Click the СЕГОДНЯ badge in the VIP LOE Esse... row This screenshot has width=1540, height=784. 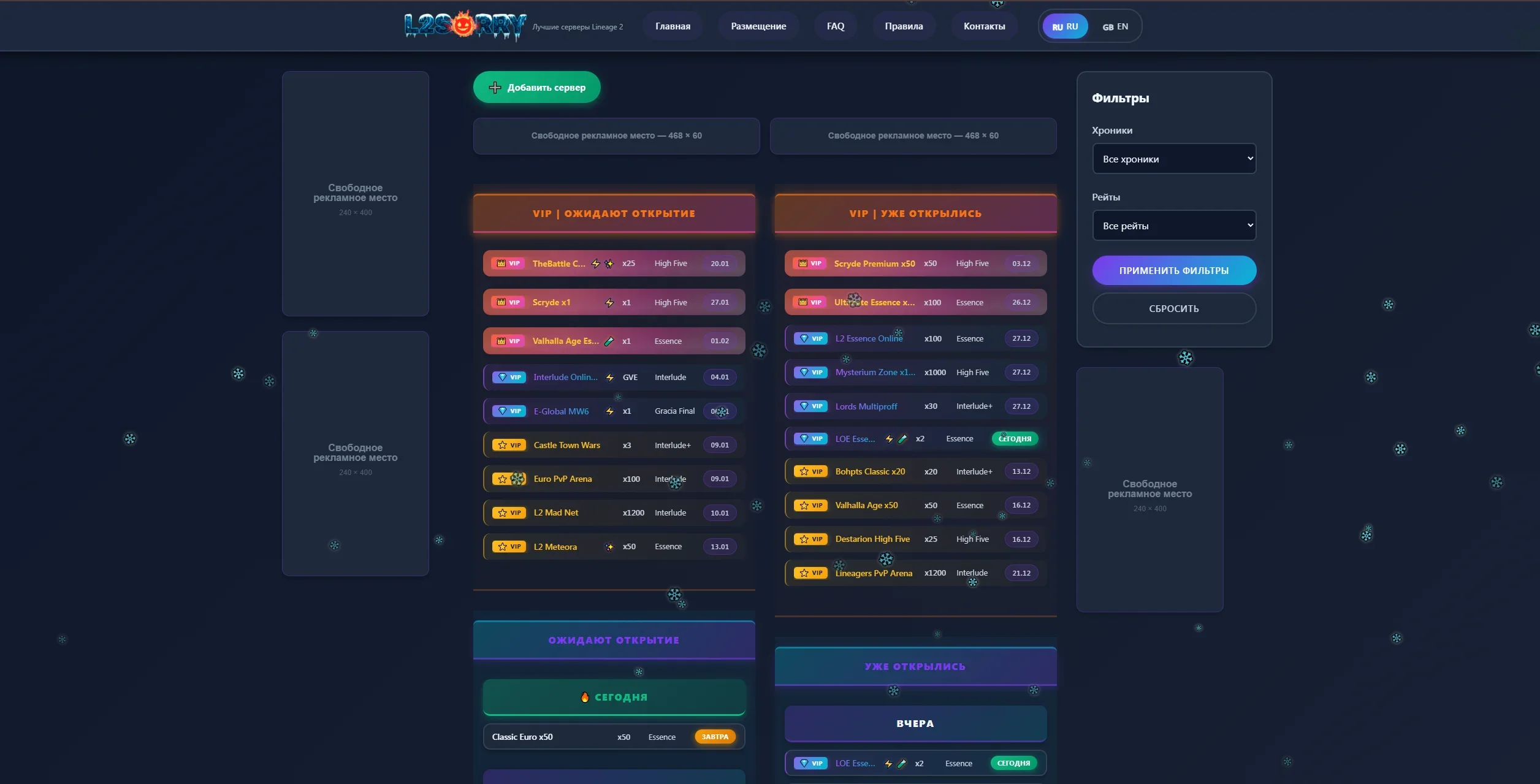1015,439
